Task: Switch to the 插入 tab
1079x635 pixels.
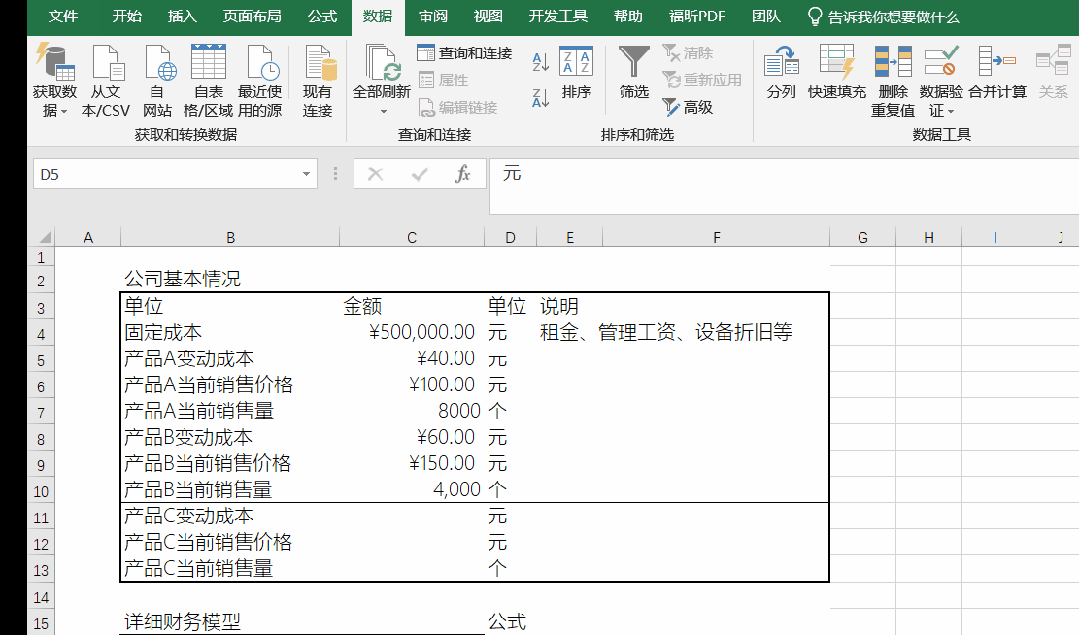Action: tap(182, 17)
